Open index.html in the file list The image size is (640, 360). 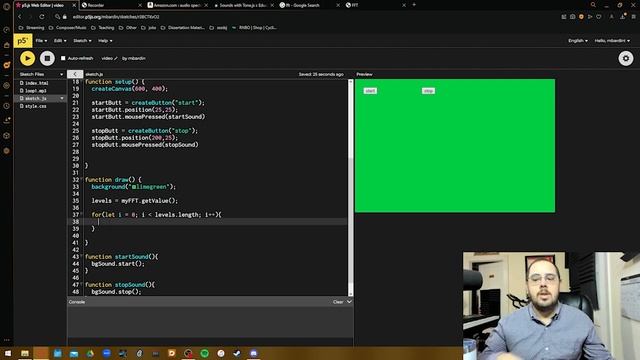[36, 83]
